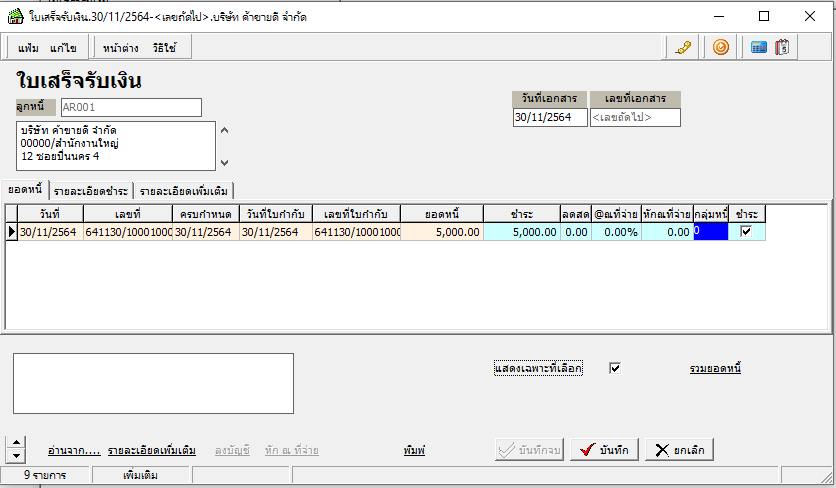Switch to the รายละเอียดเพิ่มเติม tab
Screen dimensions: 836x488
click(x=184, y=191)
